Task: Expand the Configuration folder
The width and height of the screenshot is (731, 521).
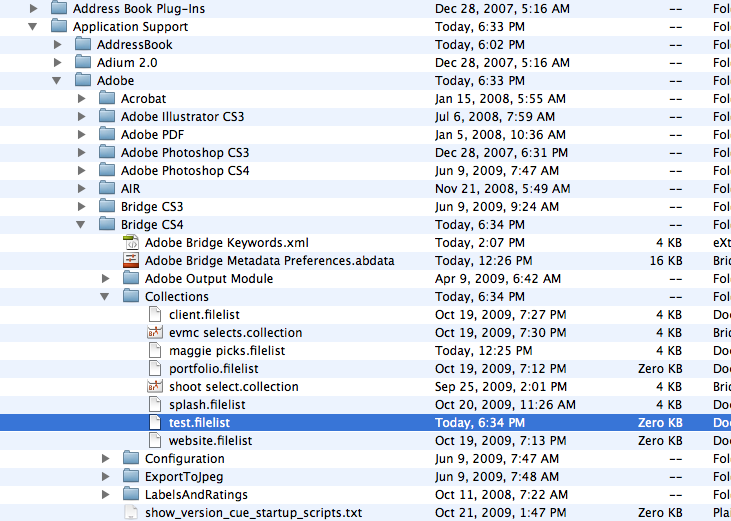Action: [106, 459]
